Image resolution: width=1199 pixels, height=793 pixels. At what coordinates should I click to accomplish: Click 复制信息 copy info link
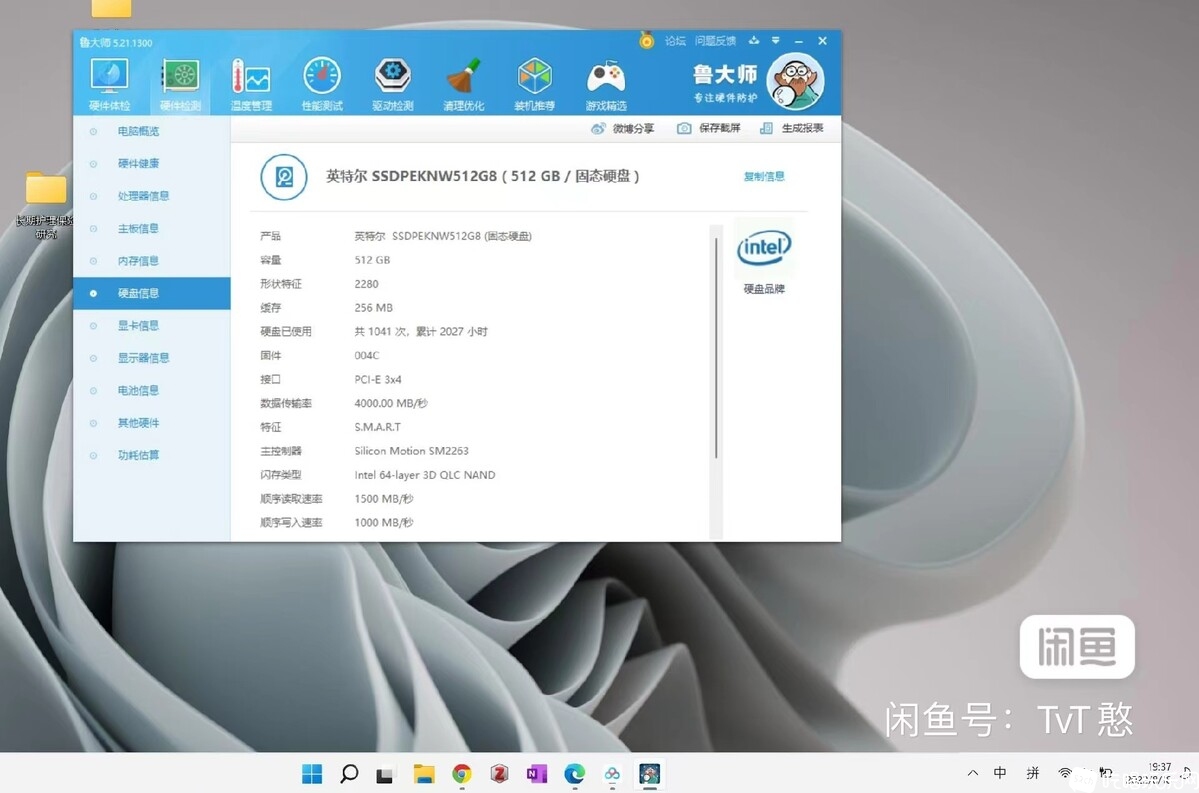[764, 177]
